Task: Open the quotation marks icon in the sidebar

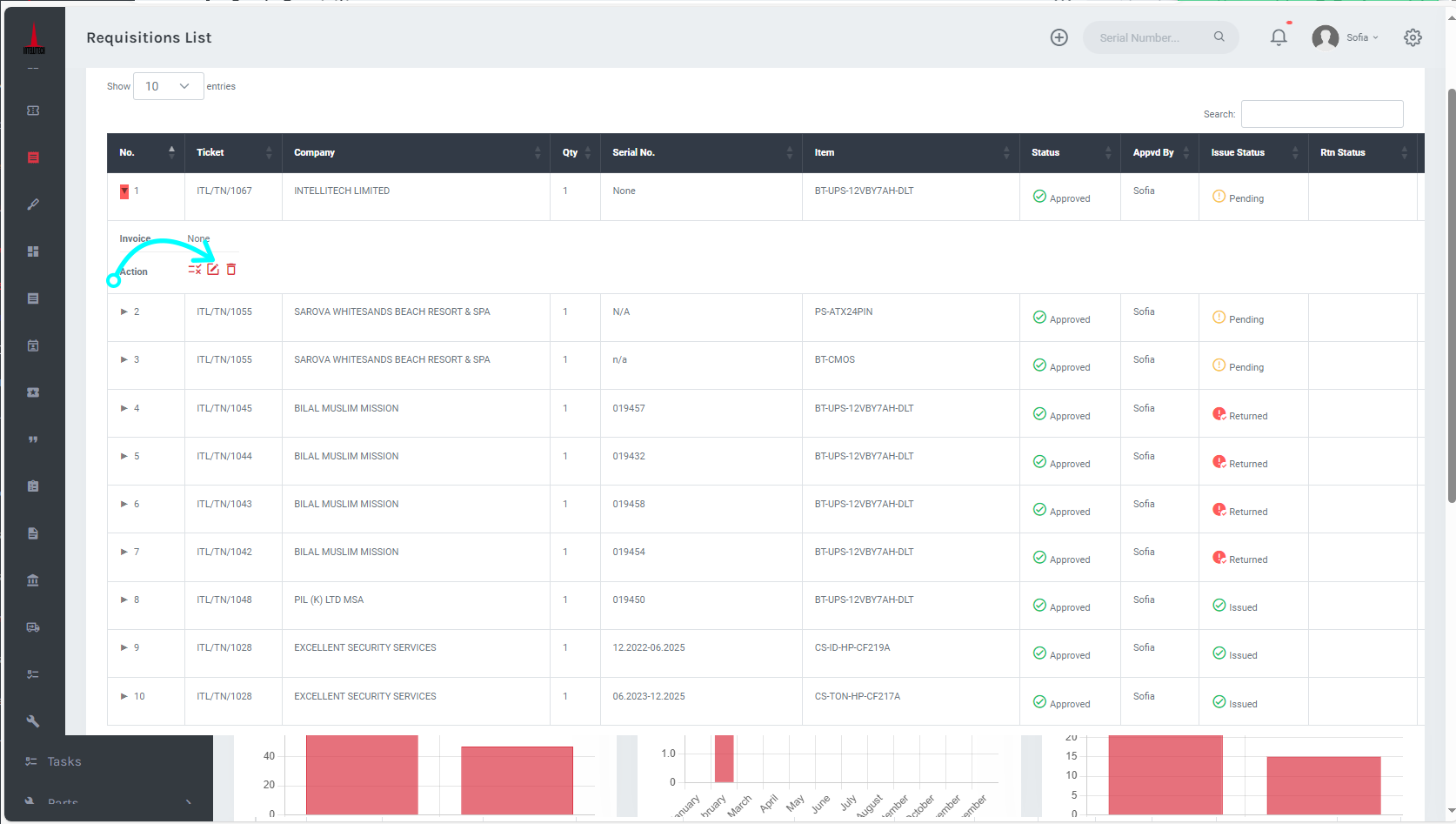Action: (33, 439)
